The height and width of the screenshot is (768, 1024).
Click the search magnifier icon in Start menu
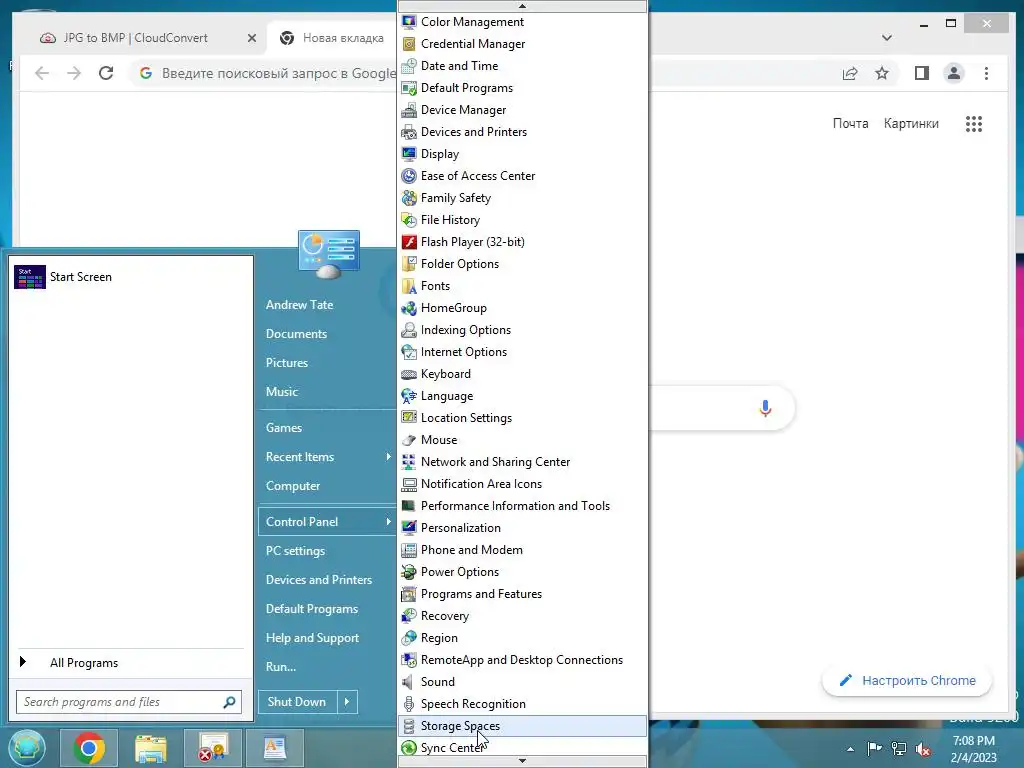[229, 702]
